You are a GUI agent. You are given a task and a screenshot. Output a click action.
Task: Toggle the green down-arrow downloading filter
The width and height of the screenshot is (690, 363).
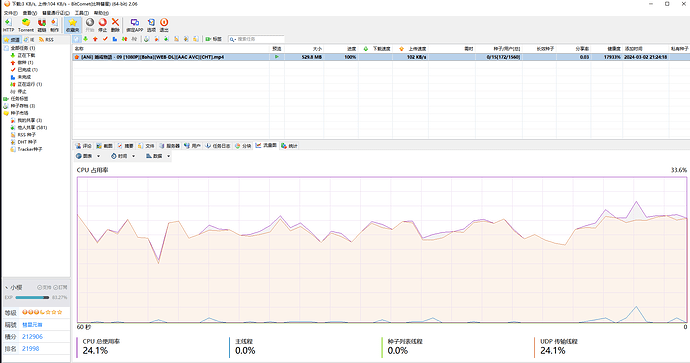[85, 39]
